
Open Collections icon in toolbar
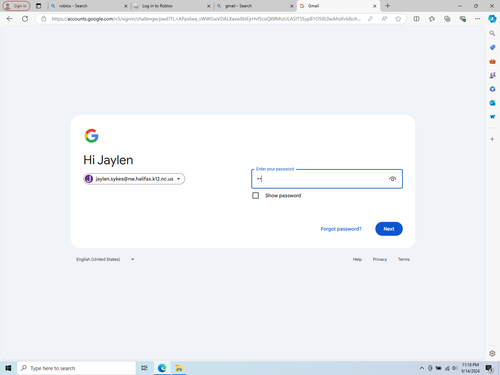(x=447, y=19)
